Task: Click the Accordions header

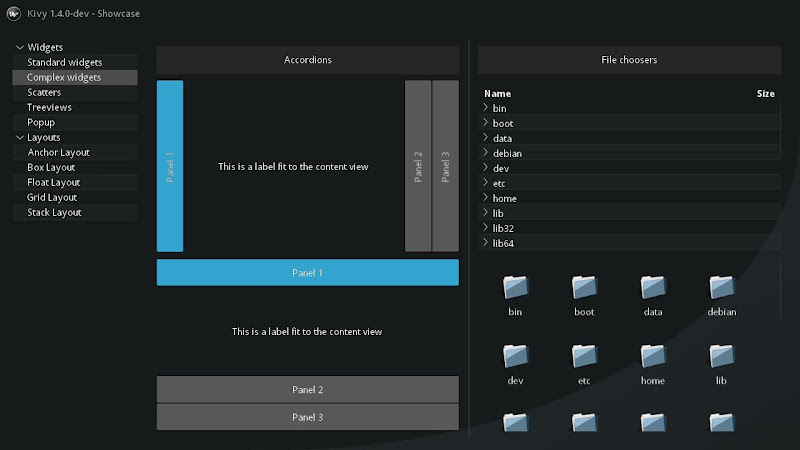Action: (308, 60)
